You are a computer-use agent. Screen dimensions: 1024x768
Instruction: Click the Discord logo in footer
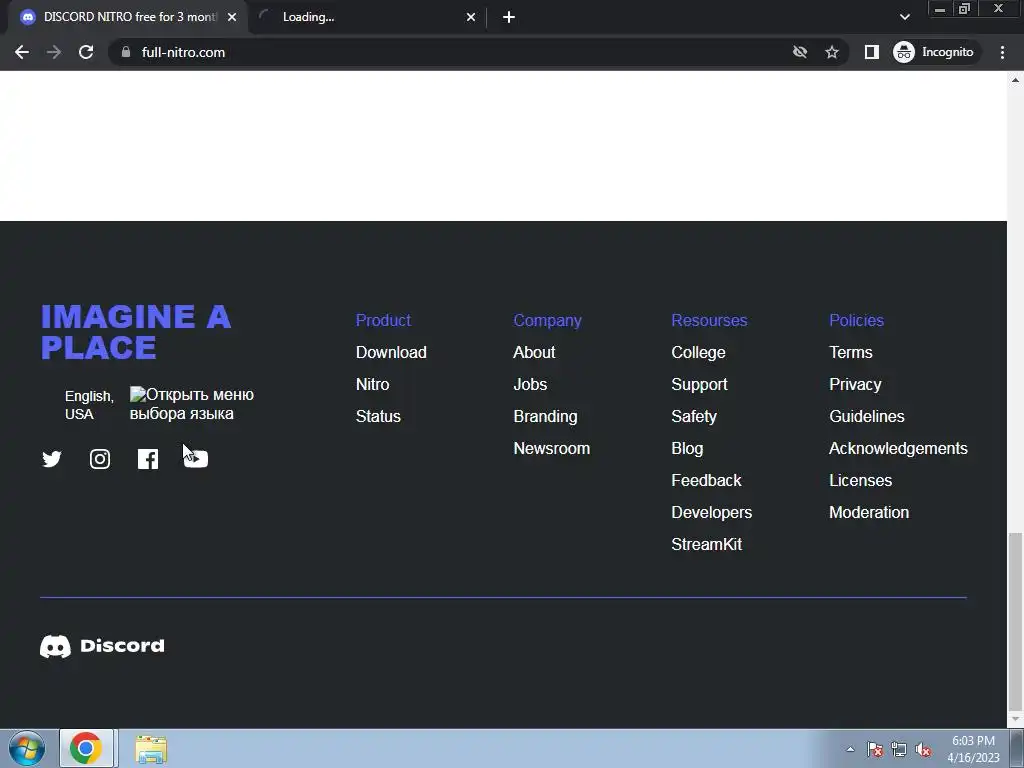click(102, 646)
